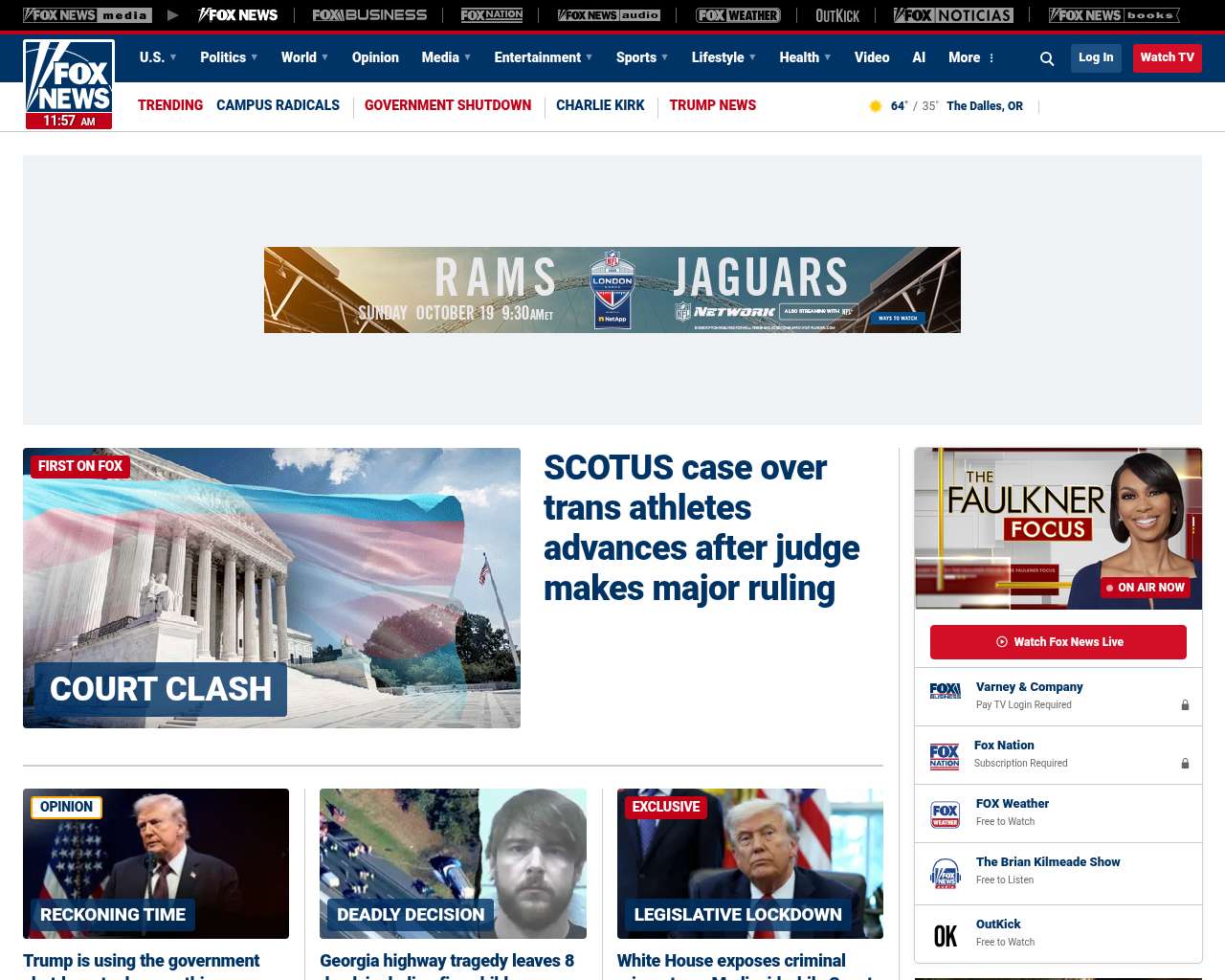Open the Fox Noticias network logo

pyautogui.click(x=953, y=15)
